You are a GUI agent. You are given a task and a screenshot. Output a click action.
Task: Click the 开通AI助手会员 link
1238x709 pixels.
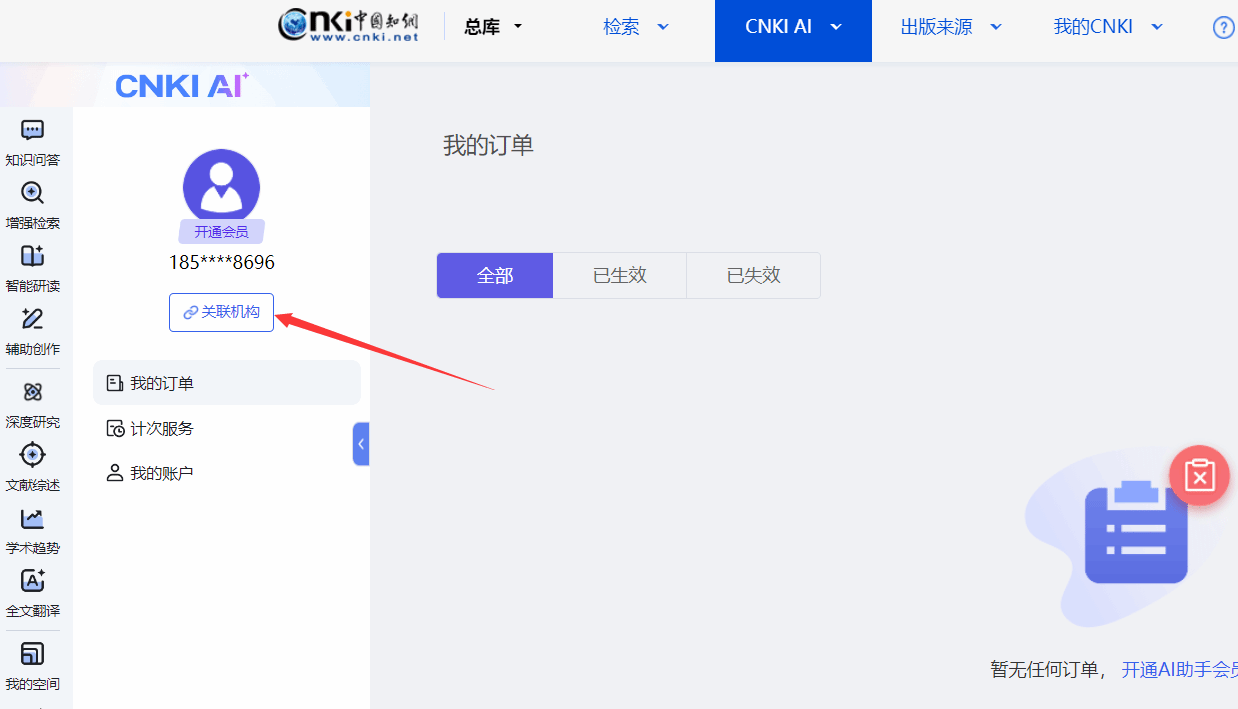point(1179,670)
